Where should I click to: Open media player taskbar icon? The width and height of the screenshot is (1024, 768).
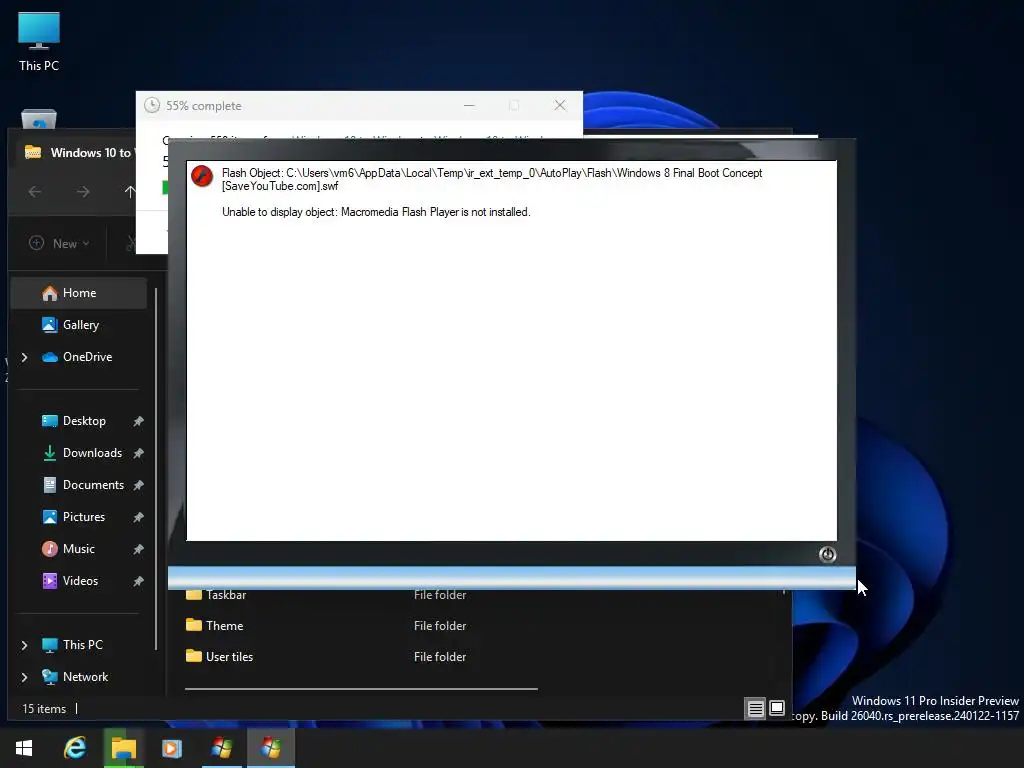tap(172, 748)
